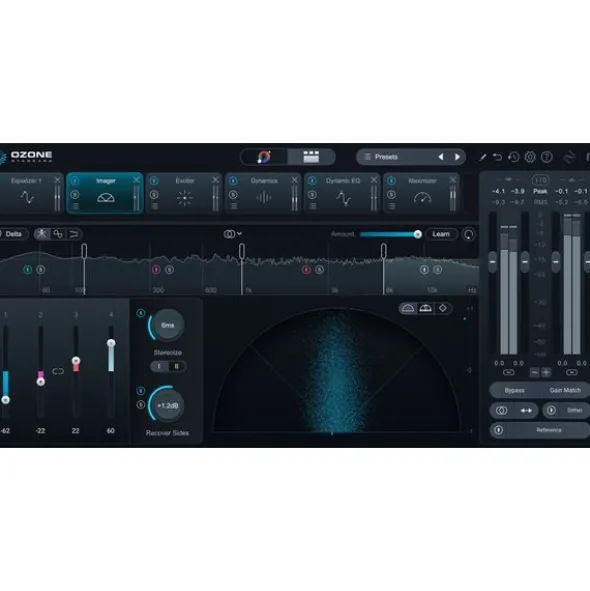The height and width of the screenshot is (591, 590).
Task: Remove the Dynamic EQ module
Action: coord(374,180)
